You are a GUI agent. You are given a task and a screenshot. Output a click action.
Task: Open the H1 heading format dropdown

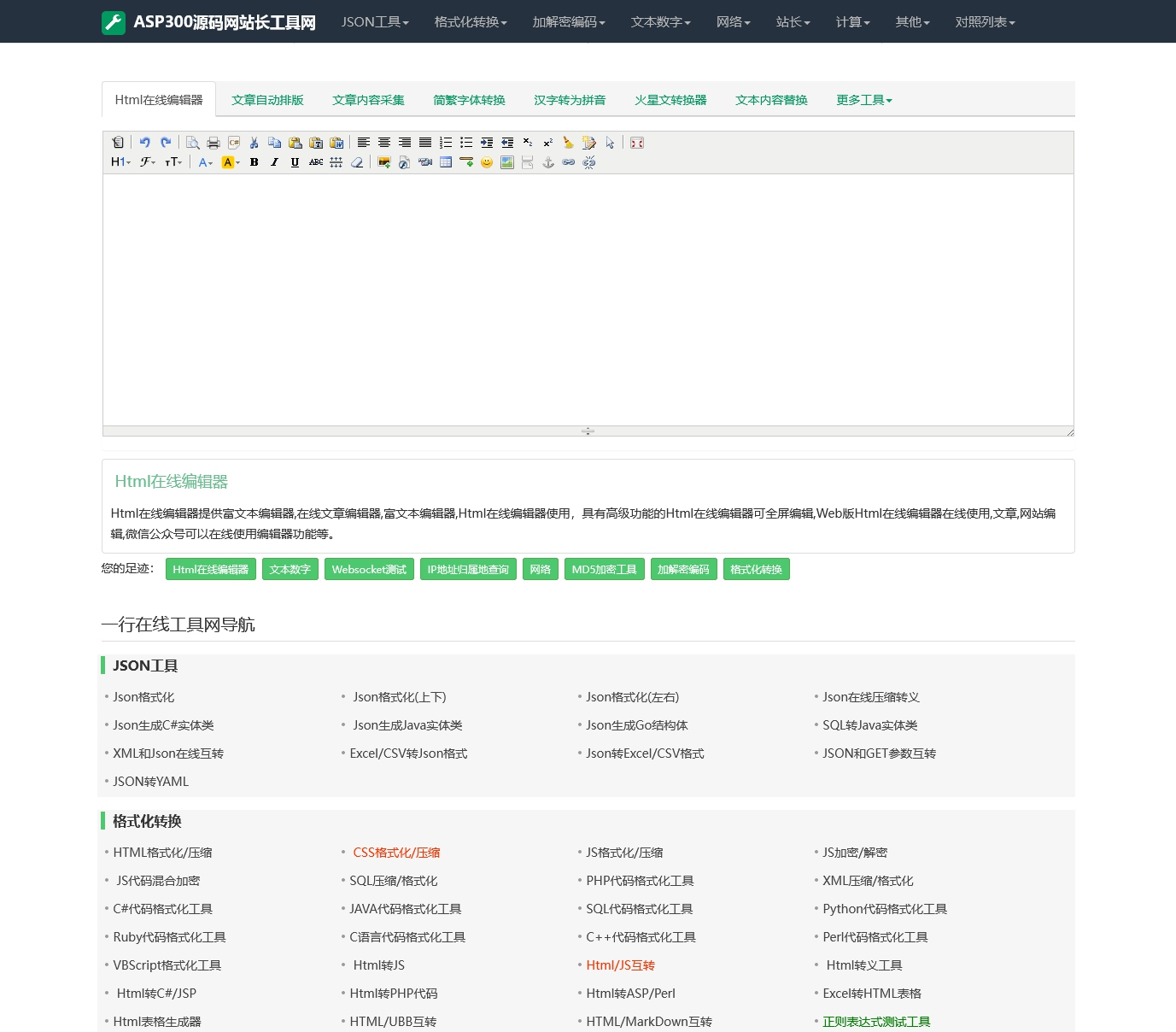pyautogui.click(x=120, y=162)
